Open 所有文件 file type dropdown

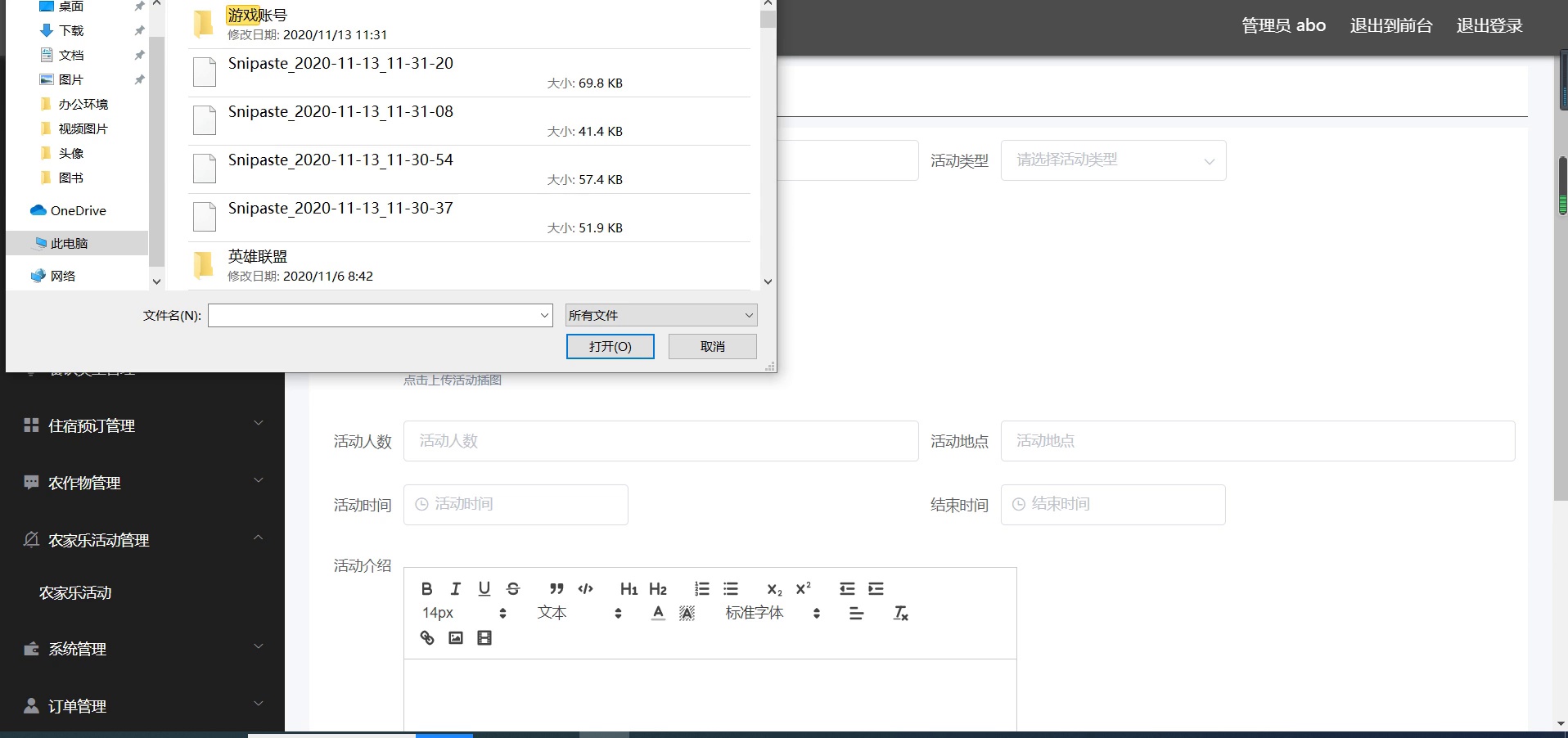tap(661, 315)
